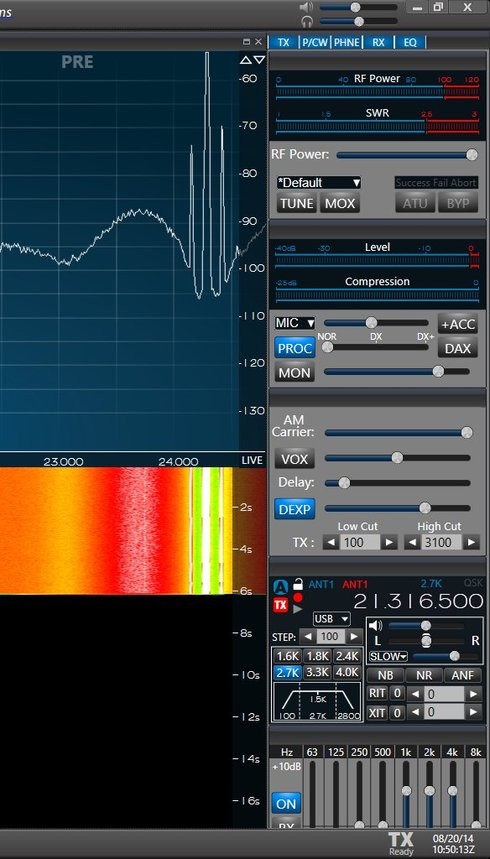The height and width of the screenshot is (859, 490).
Task: Click the slice lock padlock icon
Action: click(298, 584)
